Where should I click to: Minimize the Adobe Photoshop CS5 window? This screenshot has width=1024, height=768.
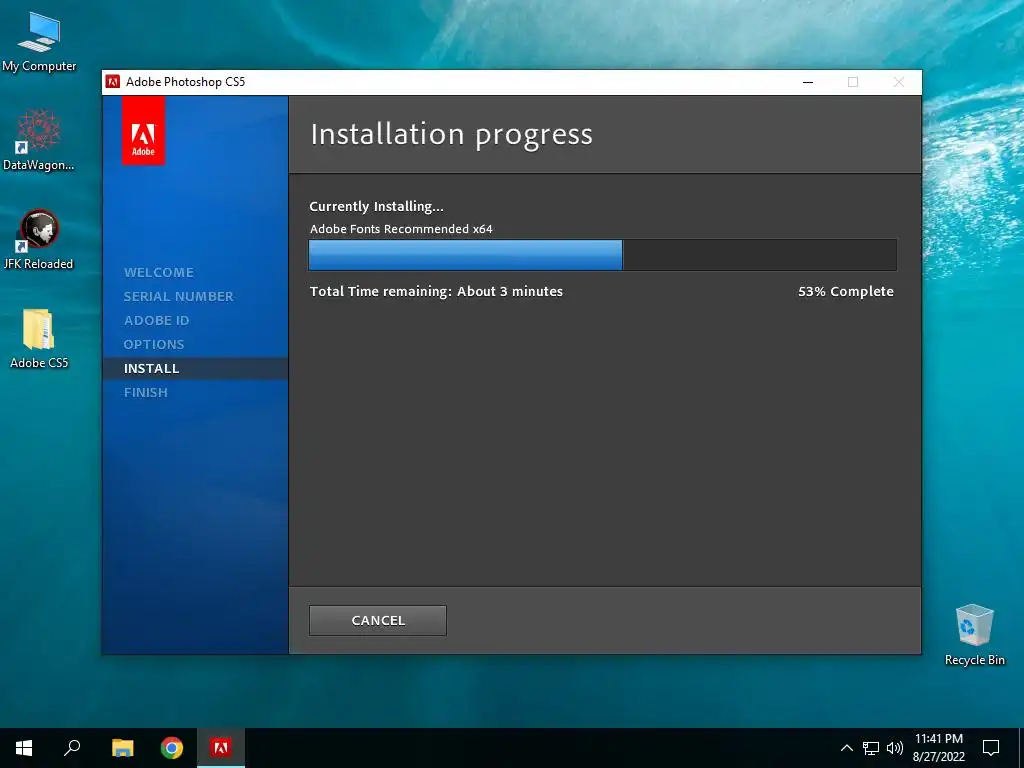[x=808, y=82]
